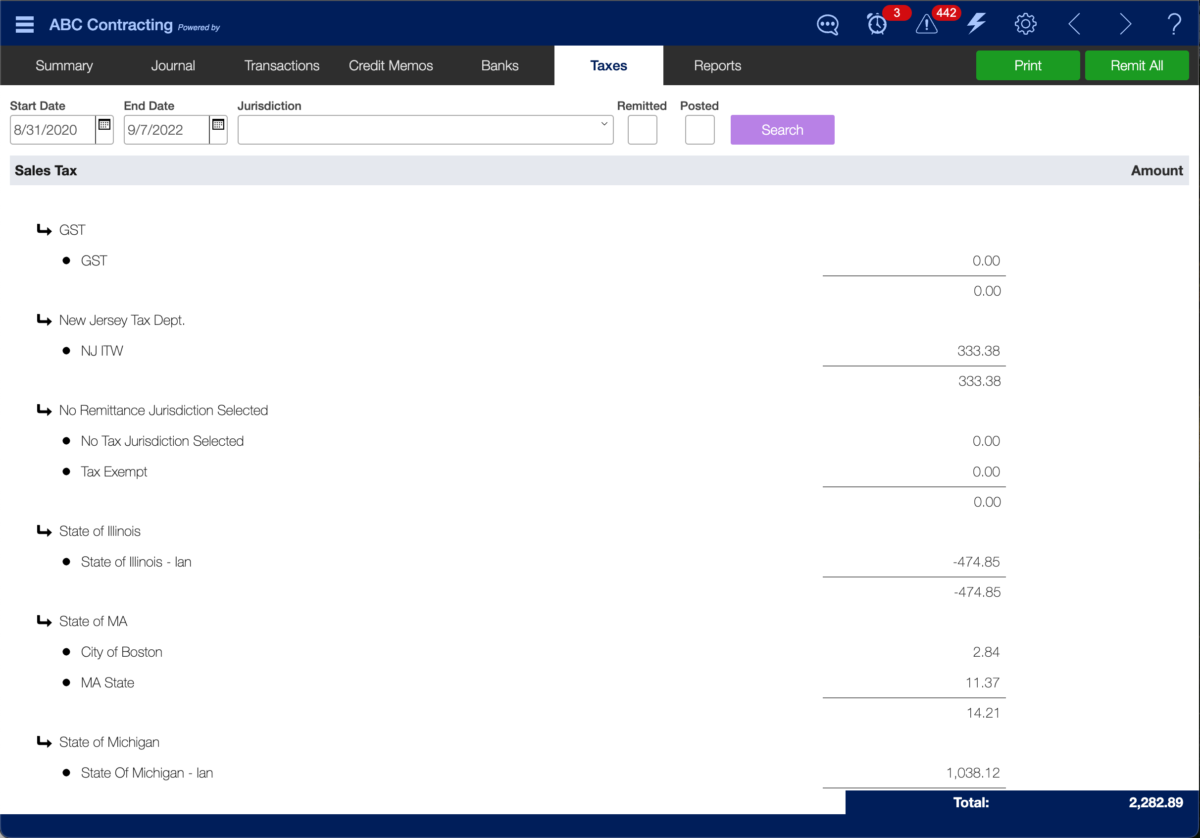Toggle the Posted checkbox
Screen dimensions: 1200x838
point(699,130)
